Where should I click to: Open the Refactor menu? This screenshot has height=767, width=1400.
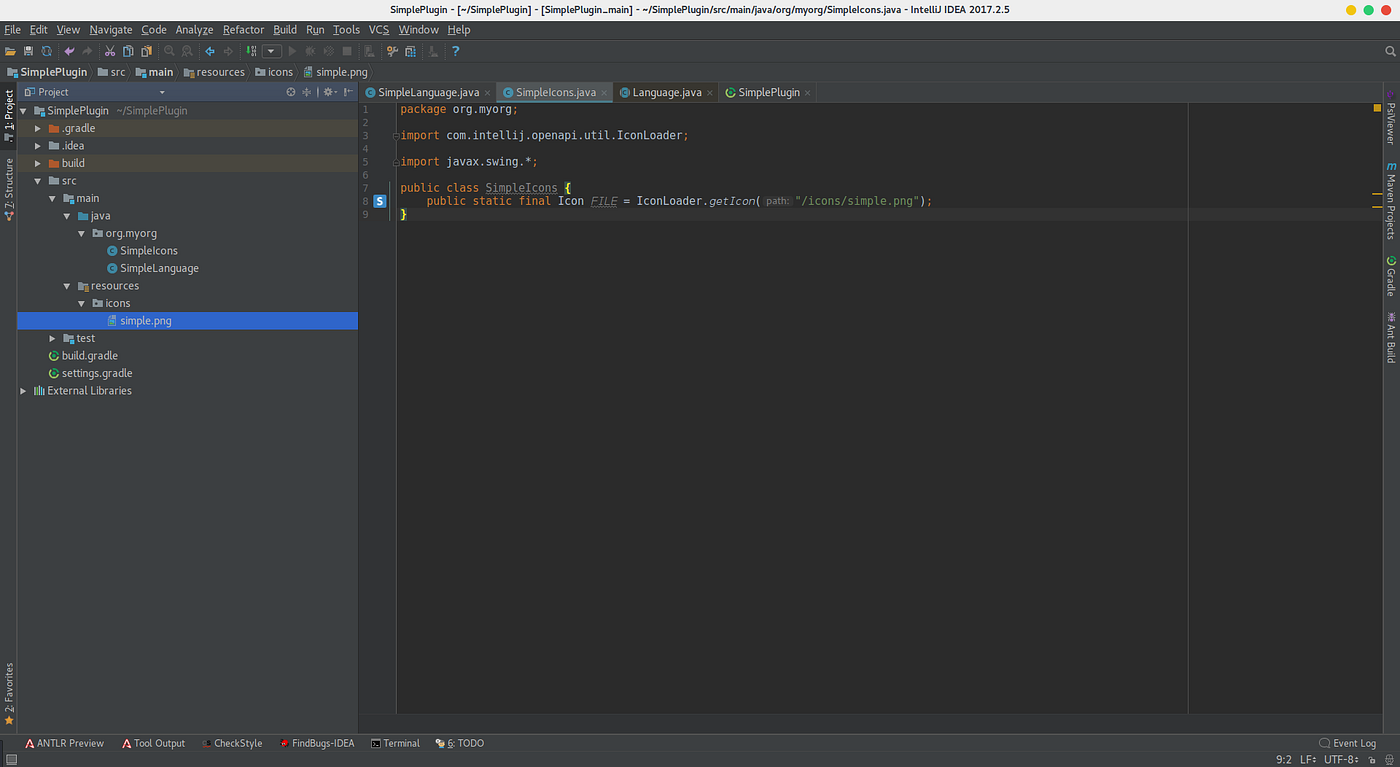pyautogui.click(x=243, y=29)
